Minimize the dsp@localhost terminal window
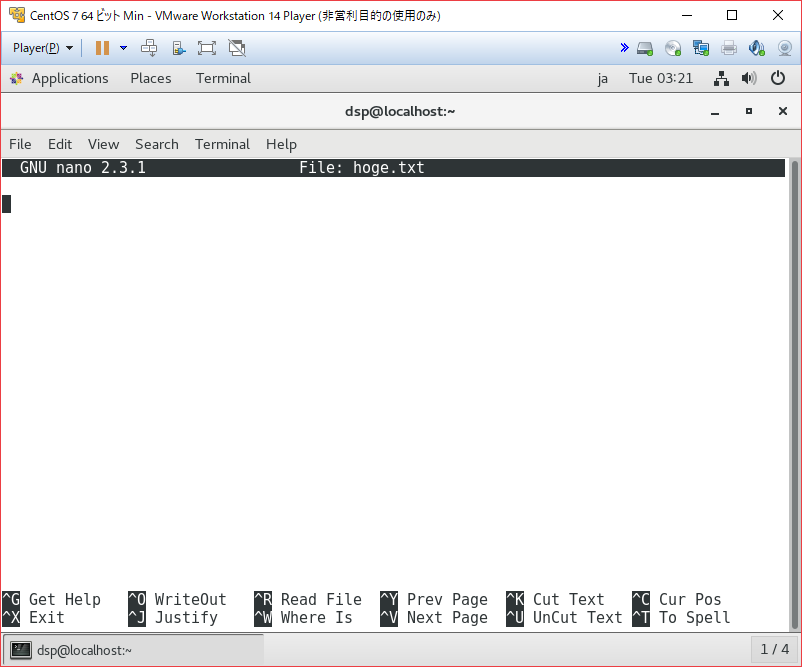 [715, 112]
